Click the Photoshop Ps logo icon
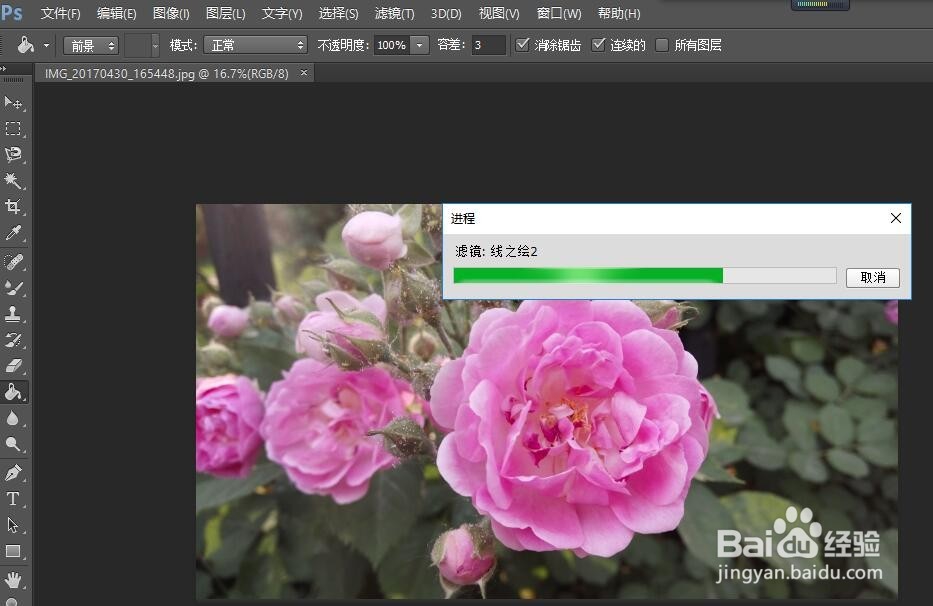 tap(12, 13)
